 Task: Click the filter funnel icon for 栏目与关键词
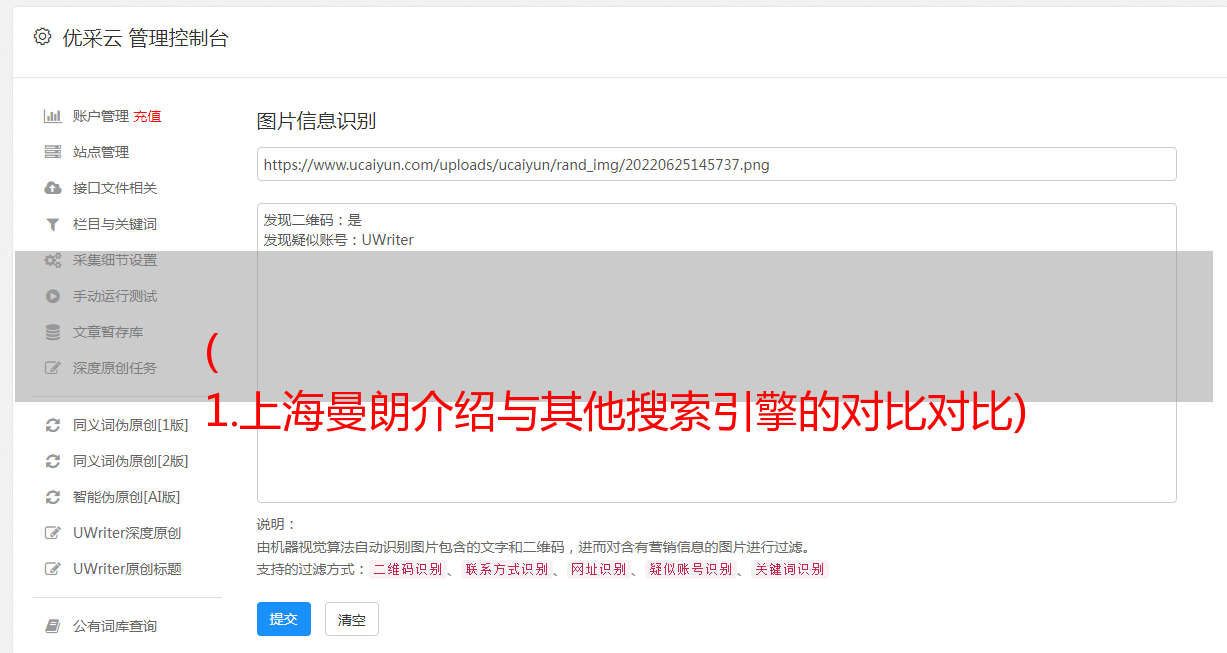[53, 224]
